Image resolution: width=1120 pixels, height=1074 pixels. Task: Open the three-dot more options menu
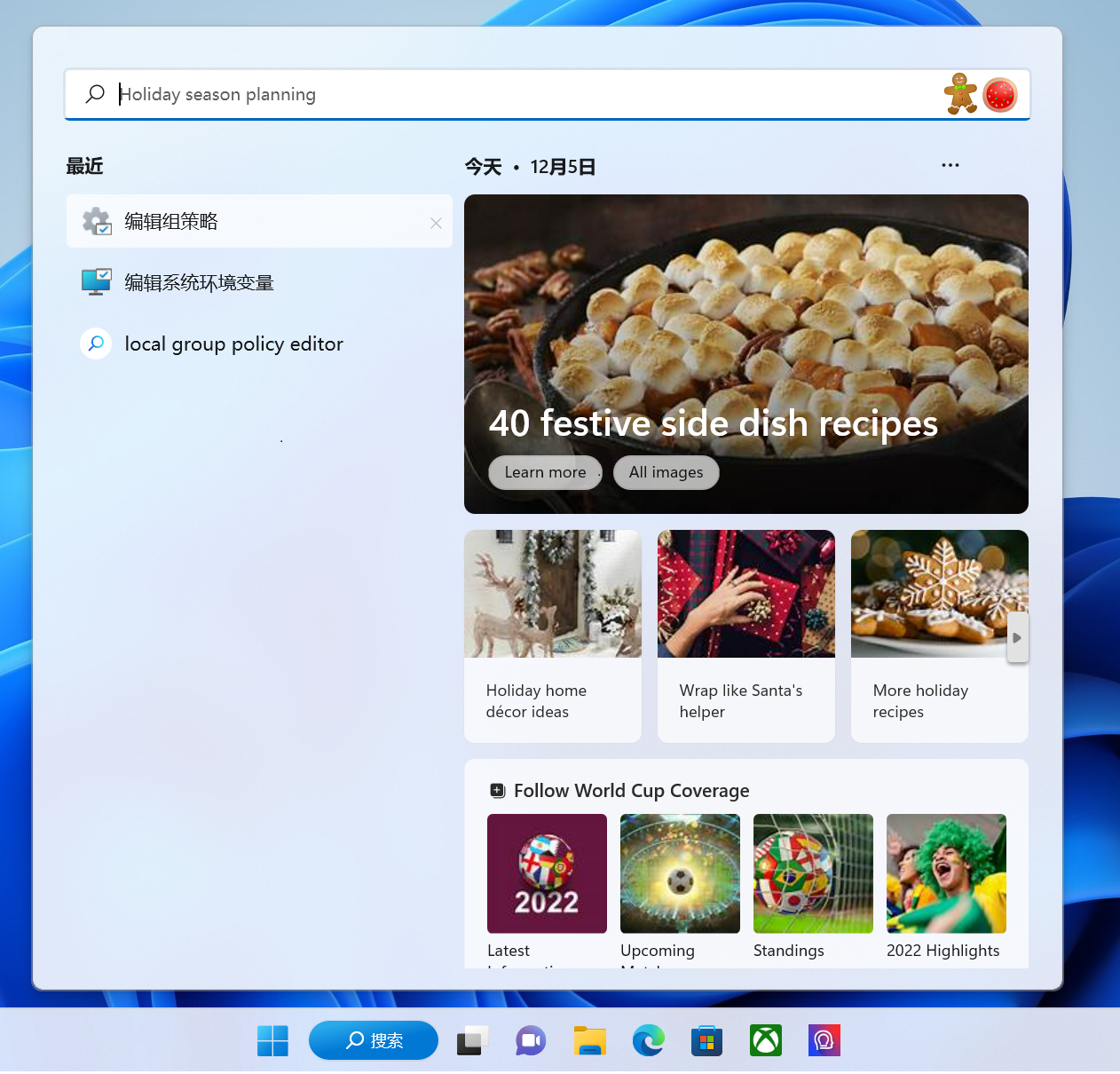coord(950,165)
